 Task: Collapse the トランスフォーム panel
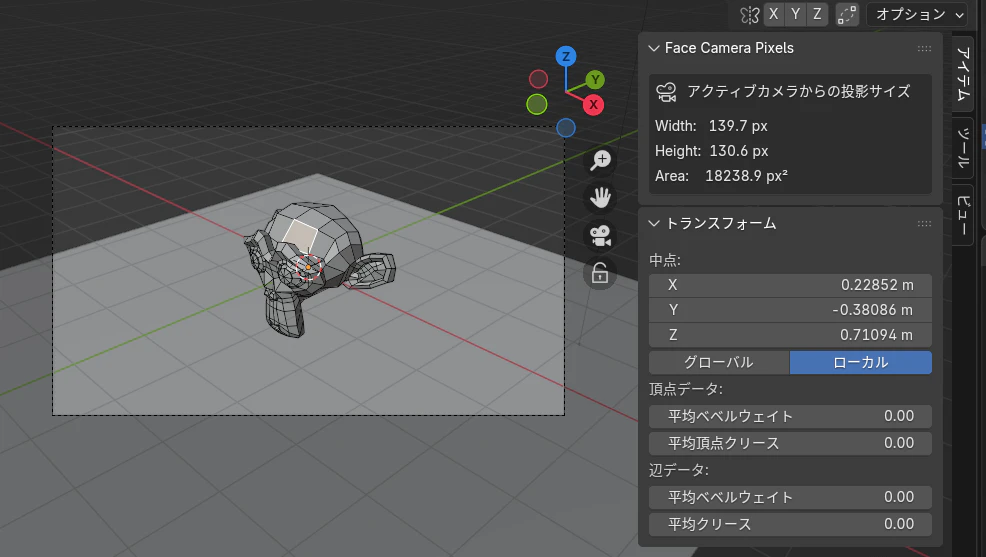pos(654,223)
